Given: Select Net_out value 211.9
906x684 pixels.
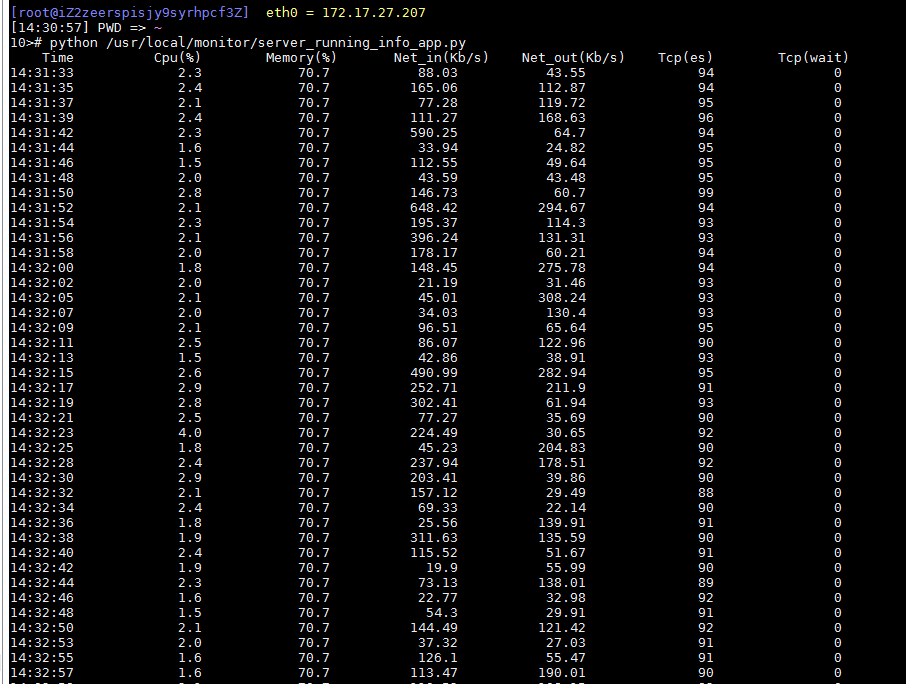Looking at the screenshot, I should pos(566,388).
